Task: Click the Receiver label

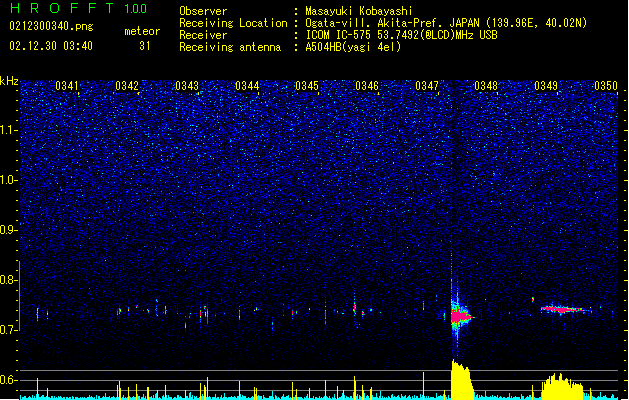Action: click(x=203, y=35)
